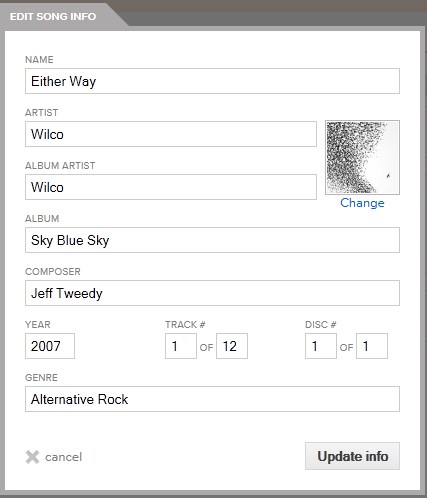This screenshot has height=498, width=427.
Task: Click the cancel text link
Action: click(63, 457)
